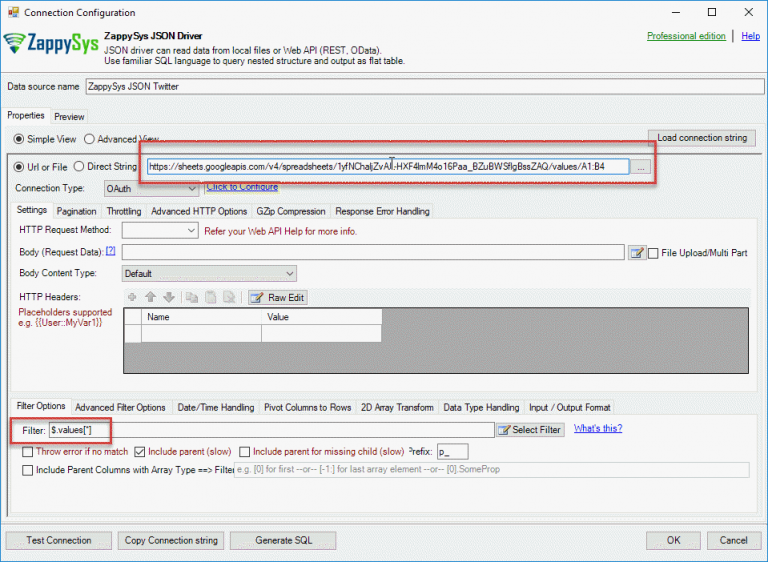This screenshot has width=768, height=562.
Task: Click the Filter text field
Action: (270, 429)
